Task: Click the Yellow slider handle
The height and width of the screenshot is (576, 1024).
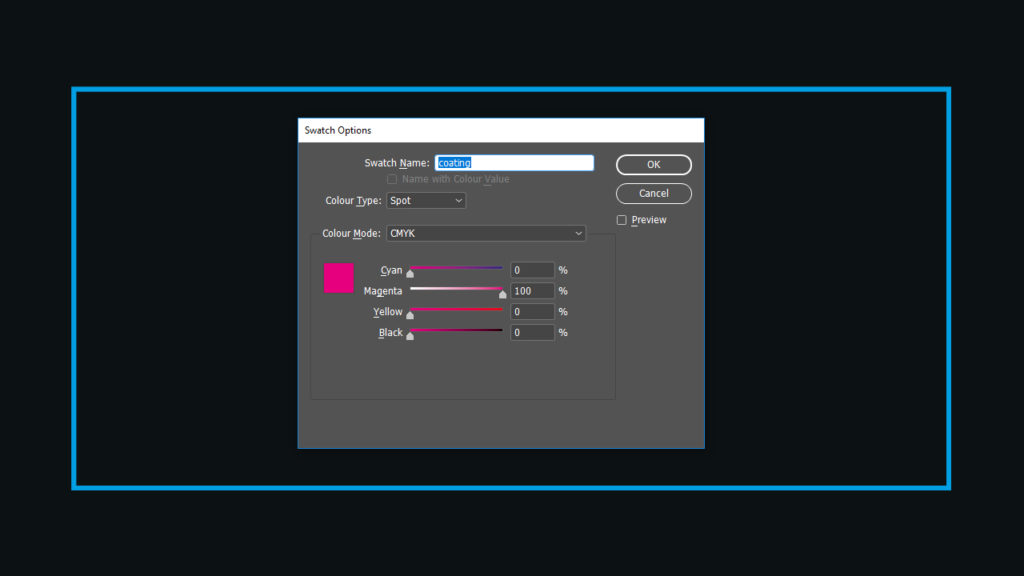Action: click(x=412, y=316)
